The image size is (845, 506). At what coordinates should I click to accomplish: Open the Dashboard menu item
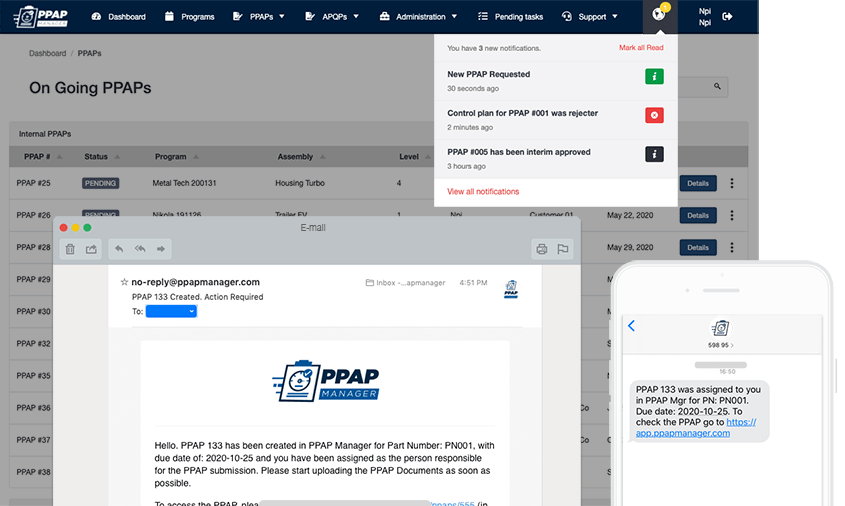(119, 17)
